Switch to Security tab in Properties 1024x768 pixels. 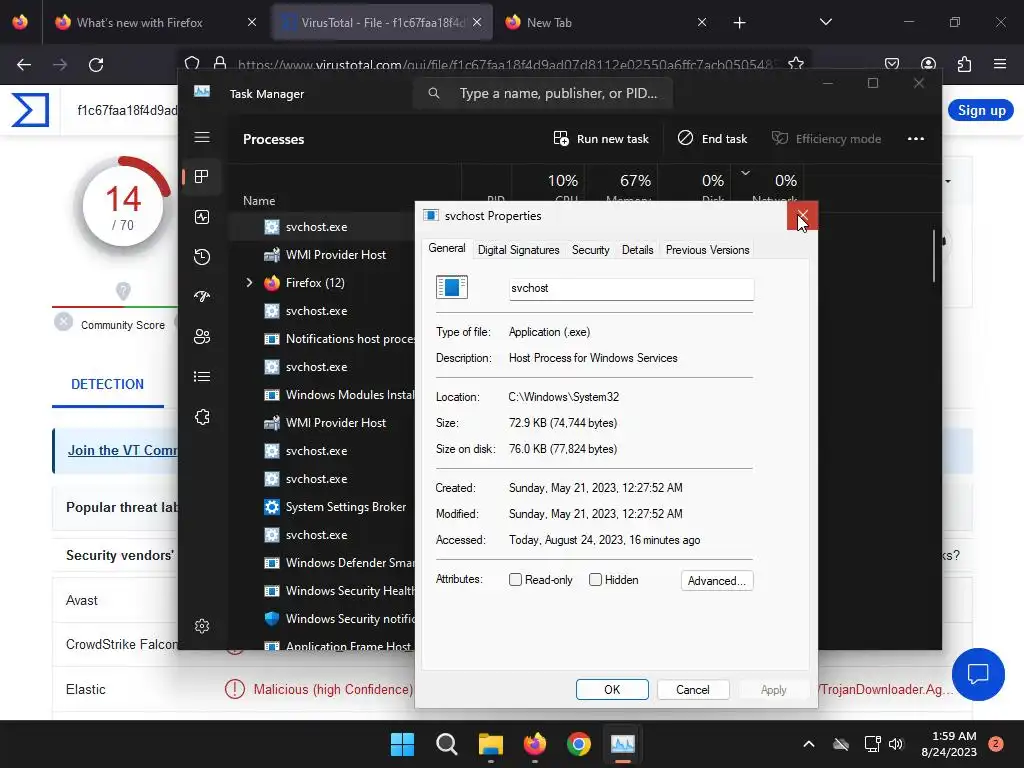click(x=590, y=250)
